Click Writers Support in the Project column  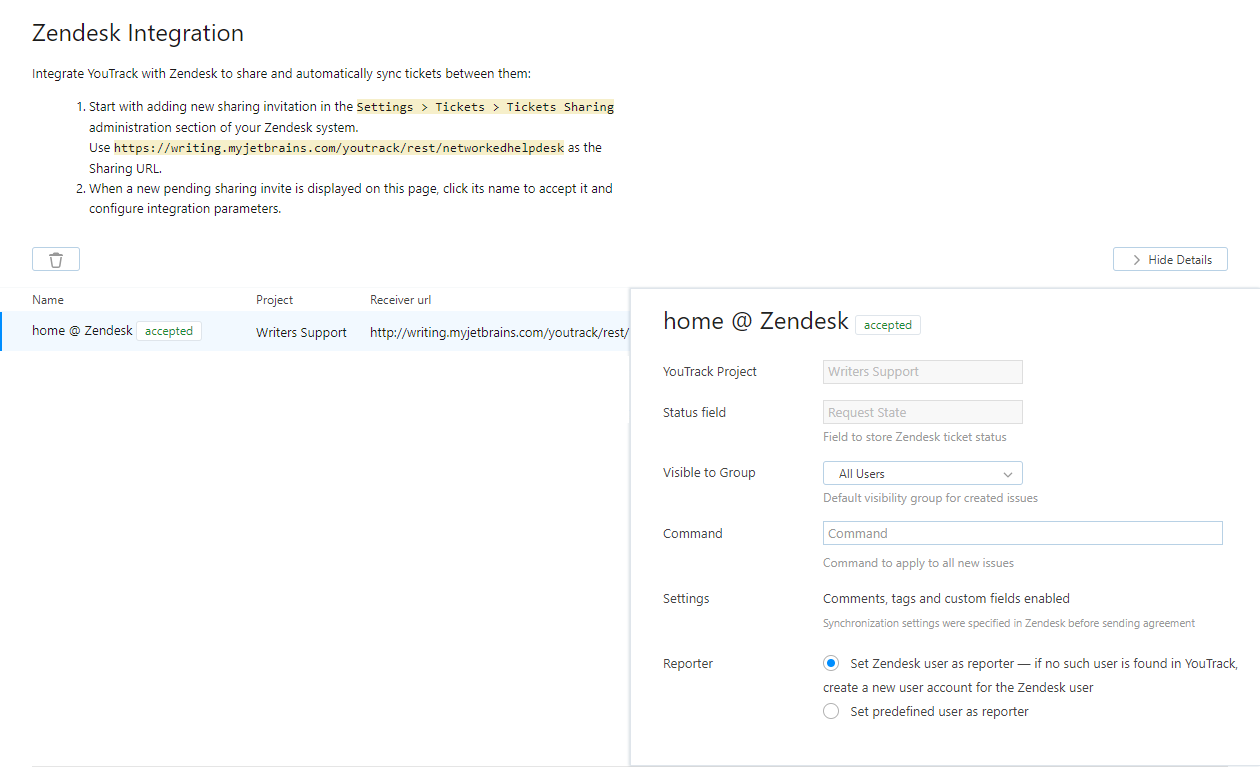coord(301,331)
